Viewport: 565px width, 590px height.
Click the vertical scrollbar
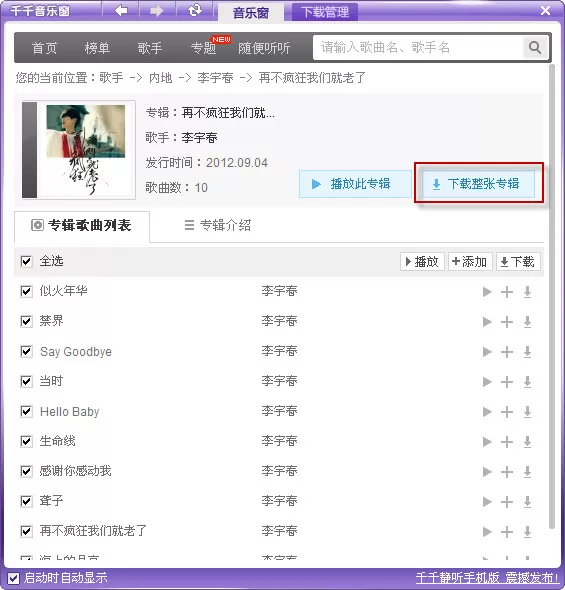552,297
